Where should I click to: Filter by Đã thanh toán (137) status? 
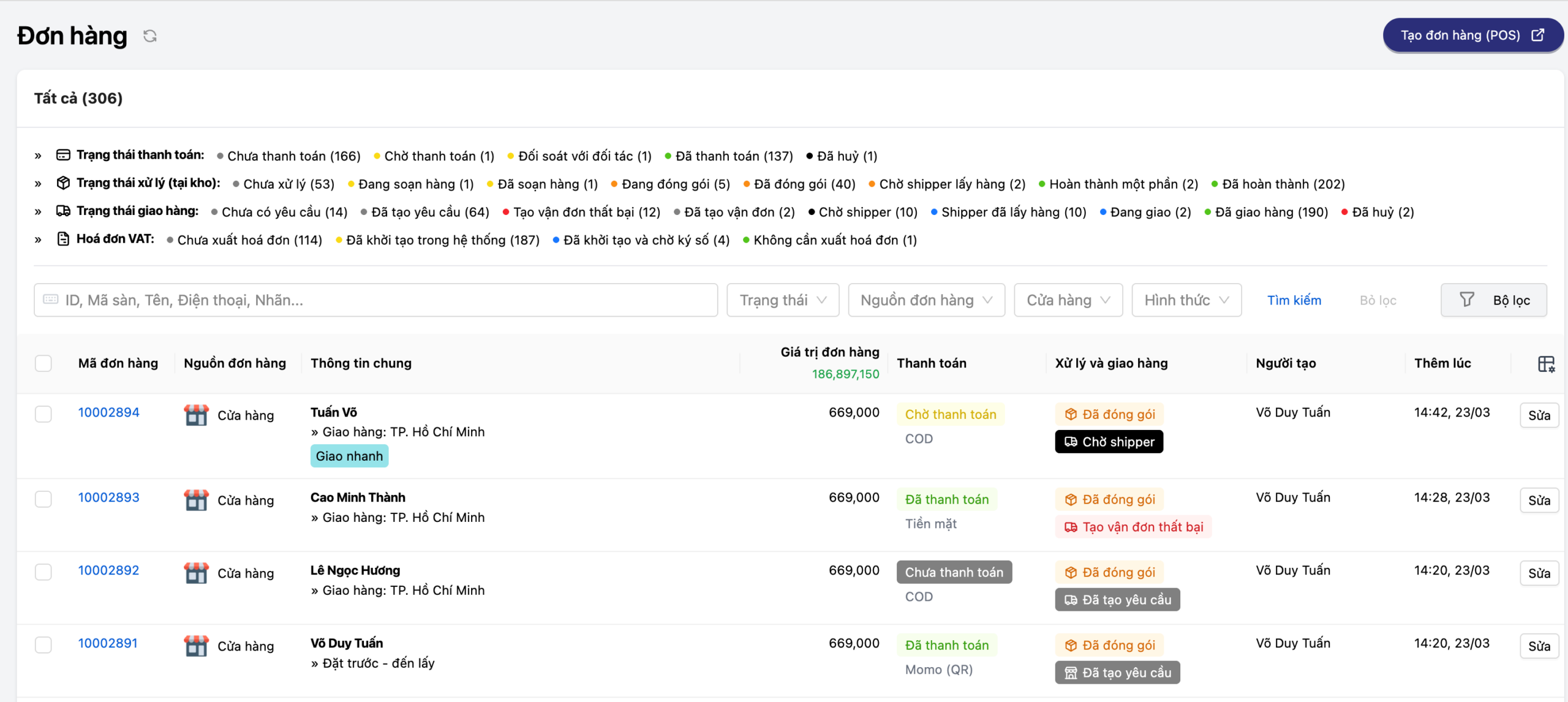click(733, 156)
